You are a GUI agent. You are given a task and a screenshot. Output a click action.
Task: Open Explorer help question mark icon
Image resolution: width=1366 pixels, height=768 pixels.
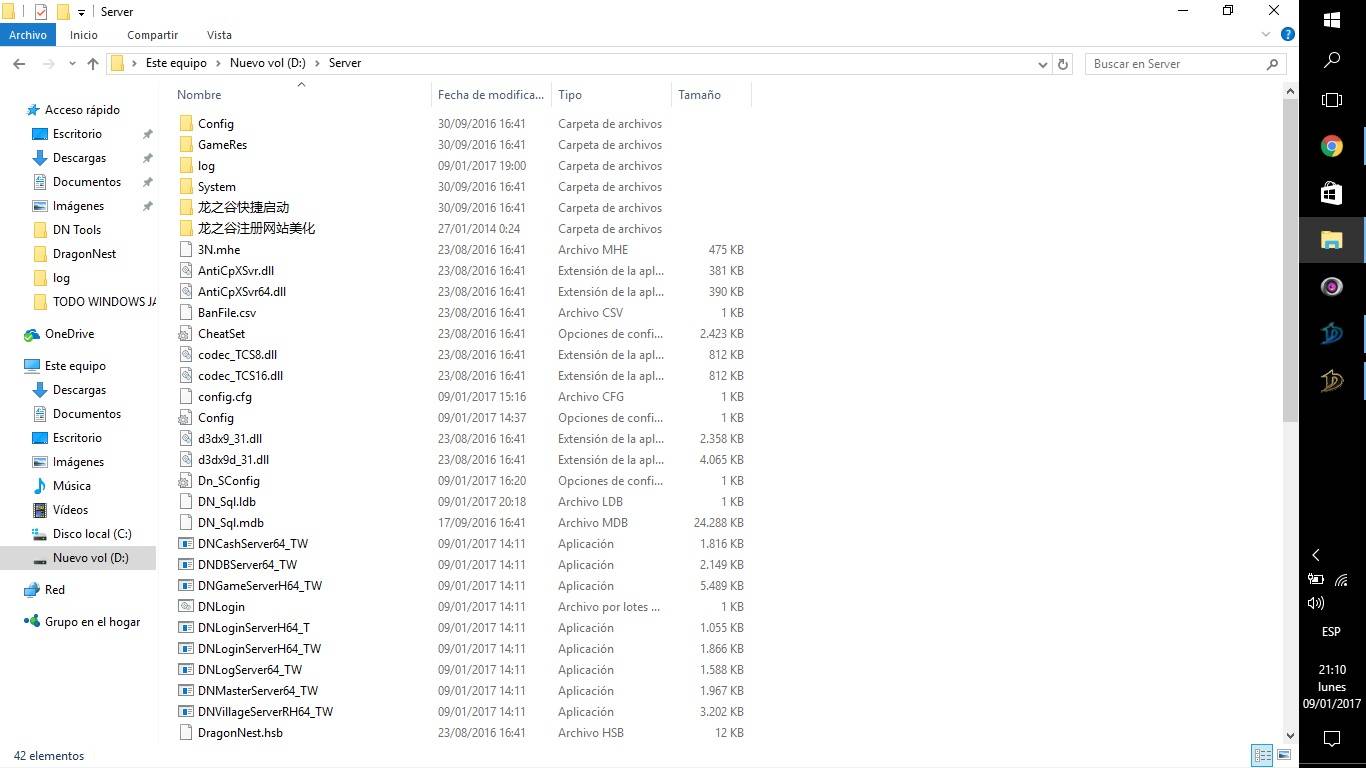(1288, 35)
